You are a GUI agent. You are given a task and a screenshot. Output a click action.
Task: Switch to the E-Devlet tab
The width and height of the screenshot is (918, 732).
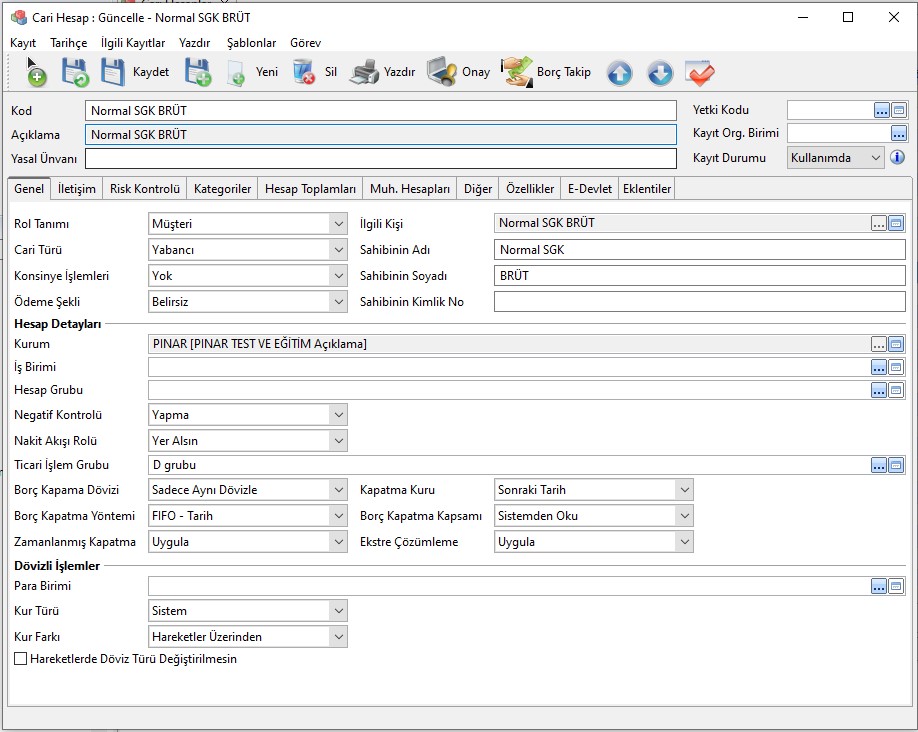point(589,188)
